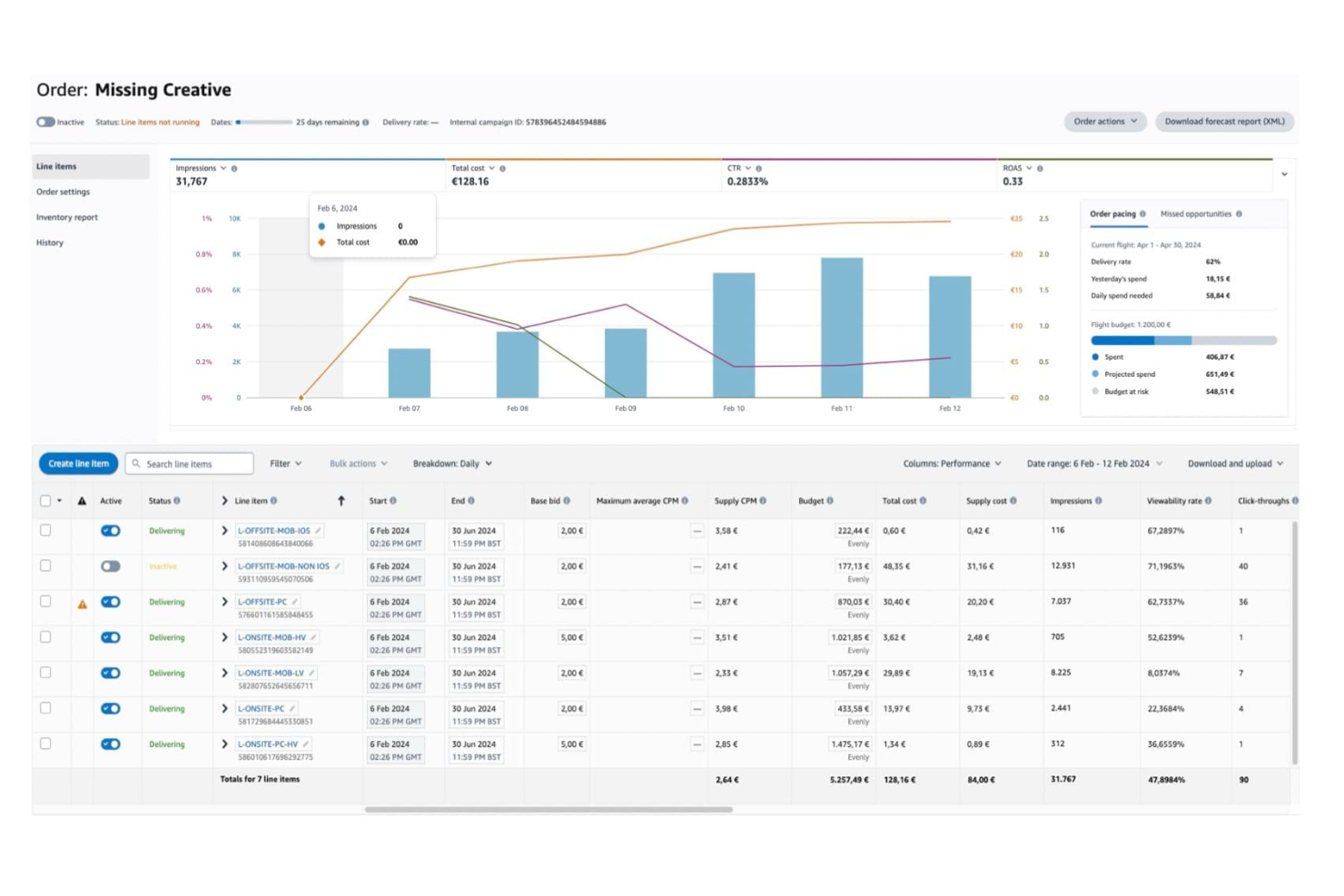
Task: Click the Create line item button
Action: tap(77, 463)
